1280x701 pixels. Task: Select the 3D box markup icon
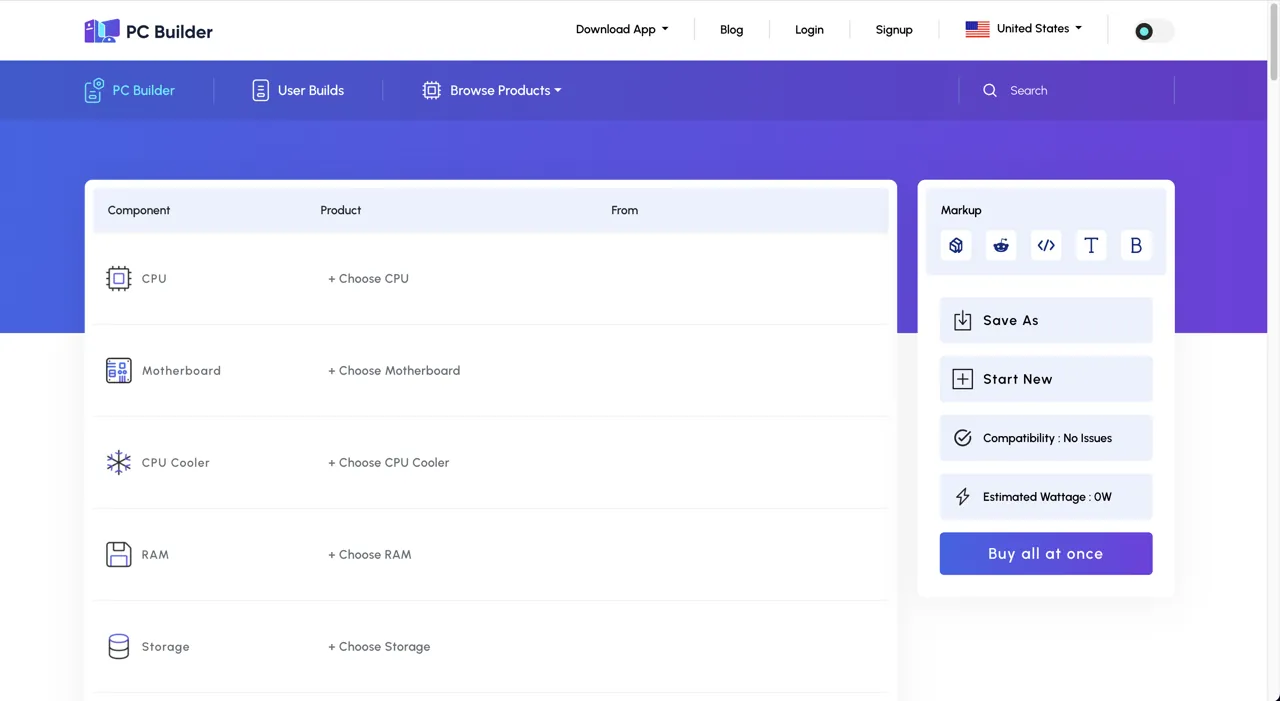click(x=956, y=245)
